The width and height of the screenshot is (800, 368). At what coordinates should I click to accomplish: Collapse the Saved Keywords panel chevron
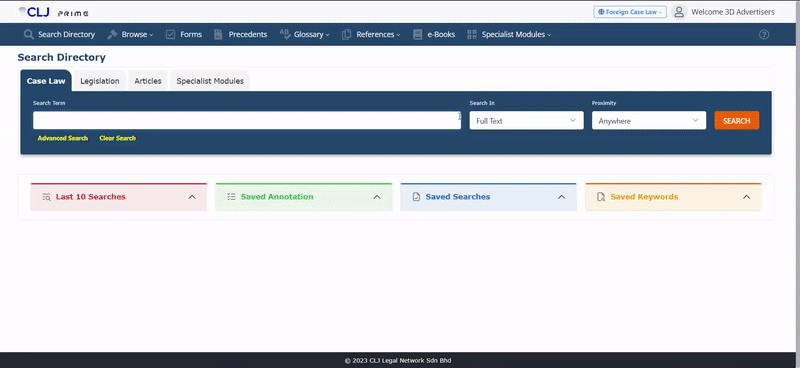[746, 197]
